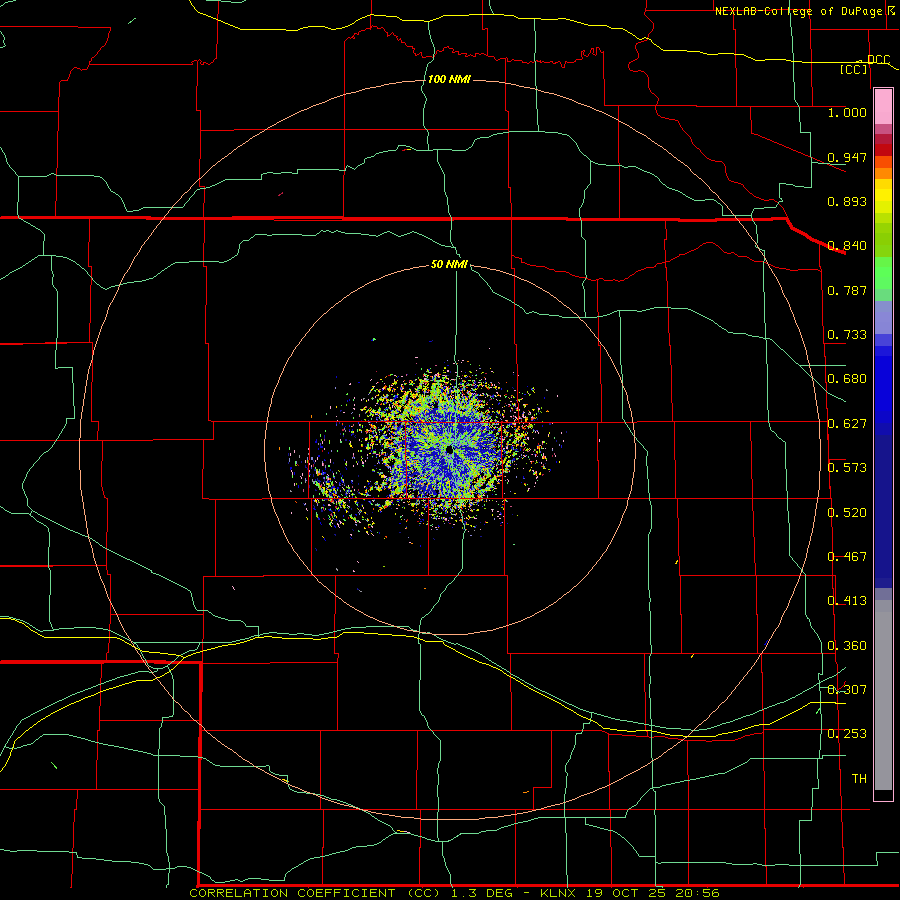Viewport: 900px width, 900px height.
Task: Select the 0.360 legend value
Action: click(847, 646)
